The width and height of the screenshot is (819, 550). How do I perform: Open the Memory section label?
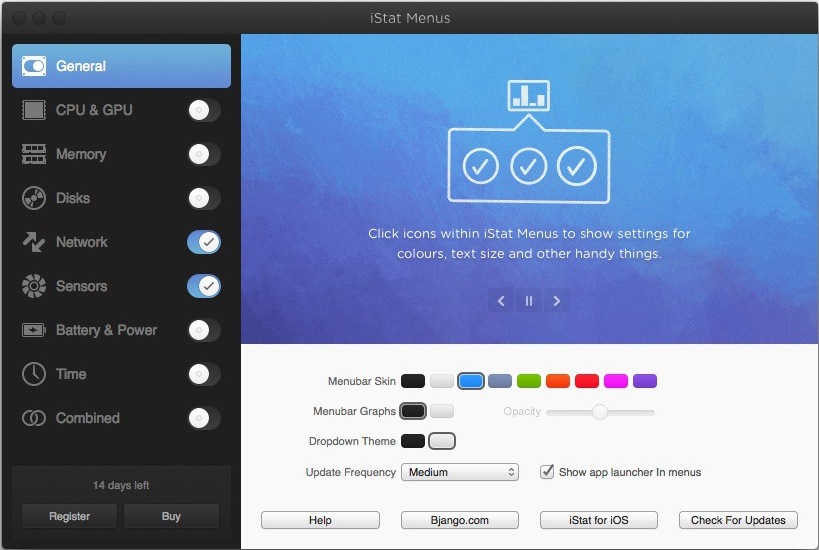pos(81,154)
